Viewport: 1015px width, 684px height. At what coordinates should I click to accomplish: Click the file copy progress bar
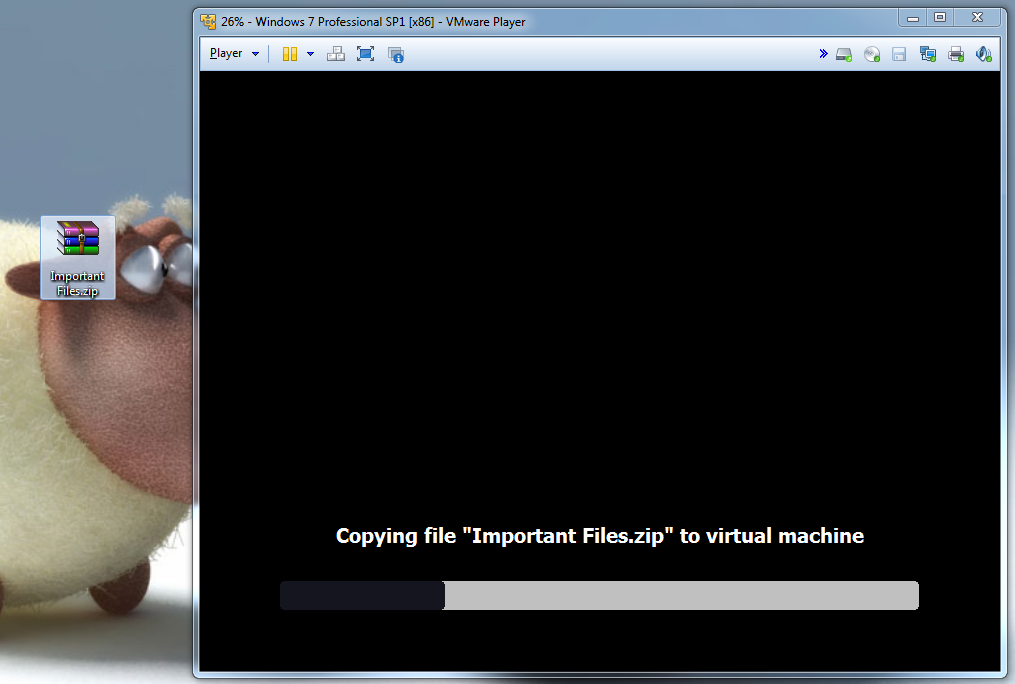click(x=599, y=595)
